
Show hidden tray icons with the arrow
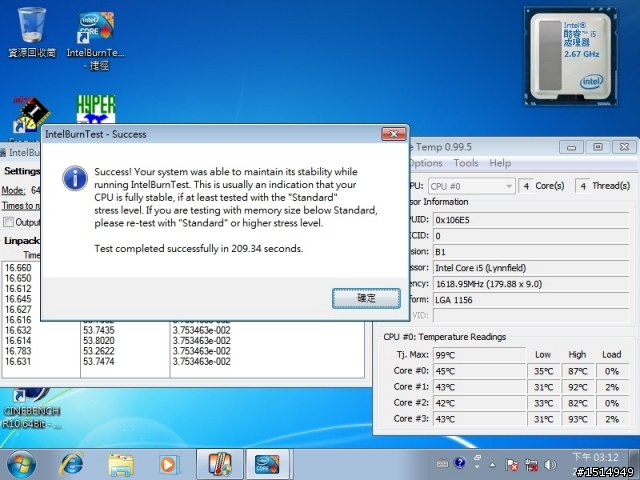493,464
